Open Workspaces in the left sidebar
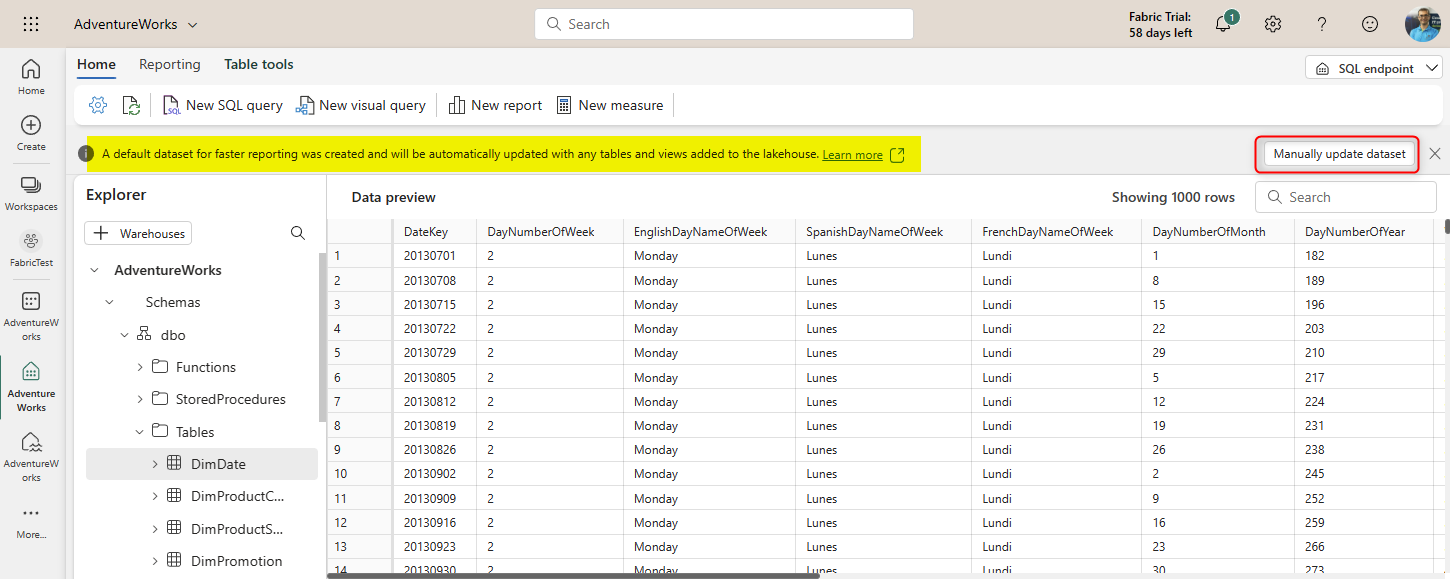Screen dimensions: 1450x579 [31, 193]
